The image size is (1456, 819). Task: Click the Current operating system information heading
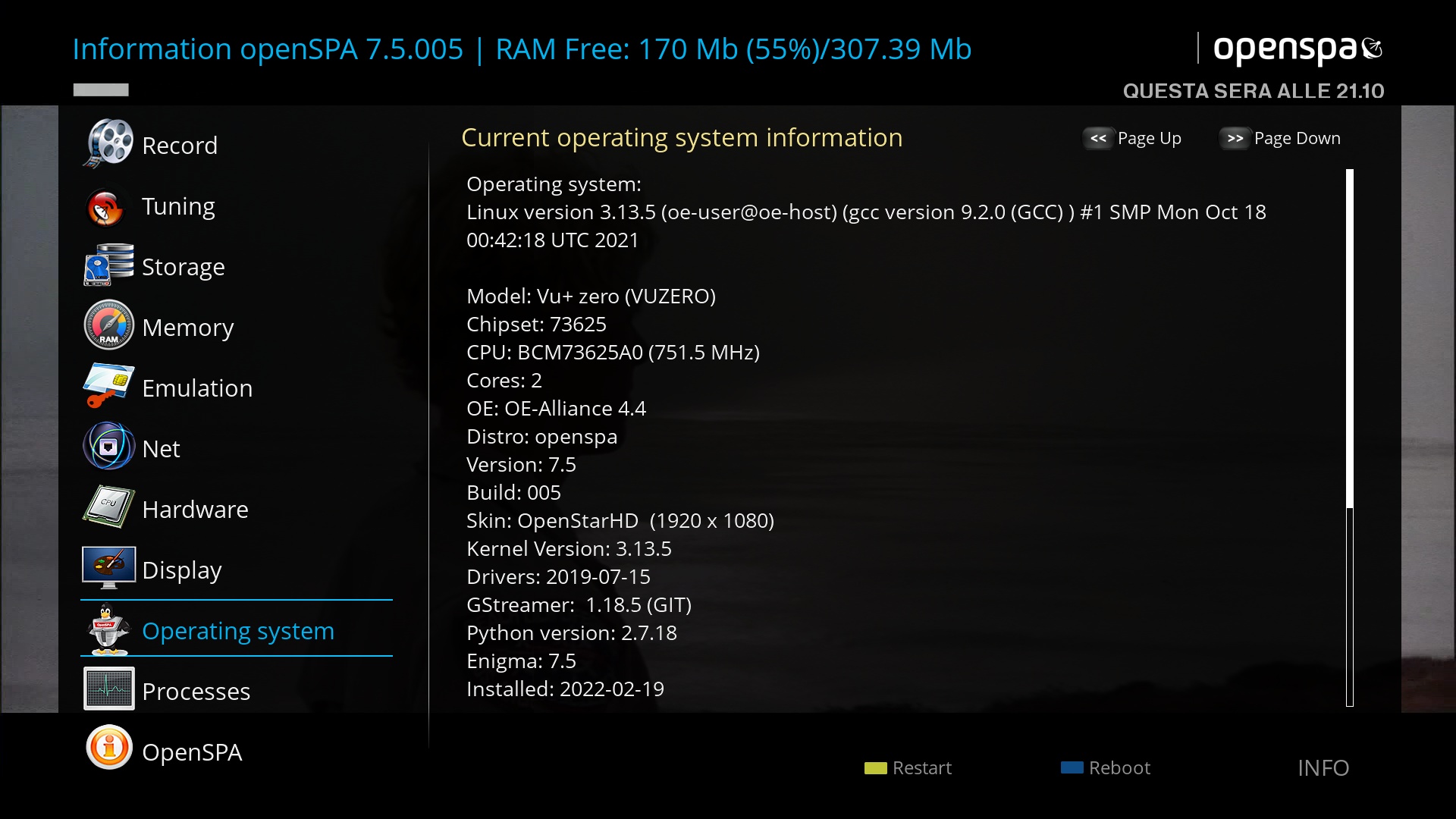(x=682, y=137)
